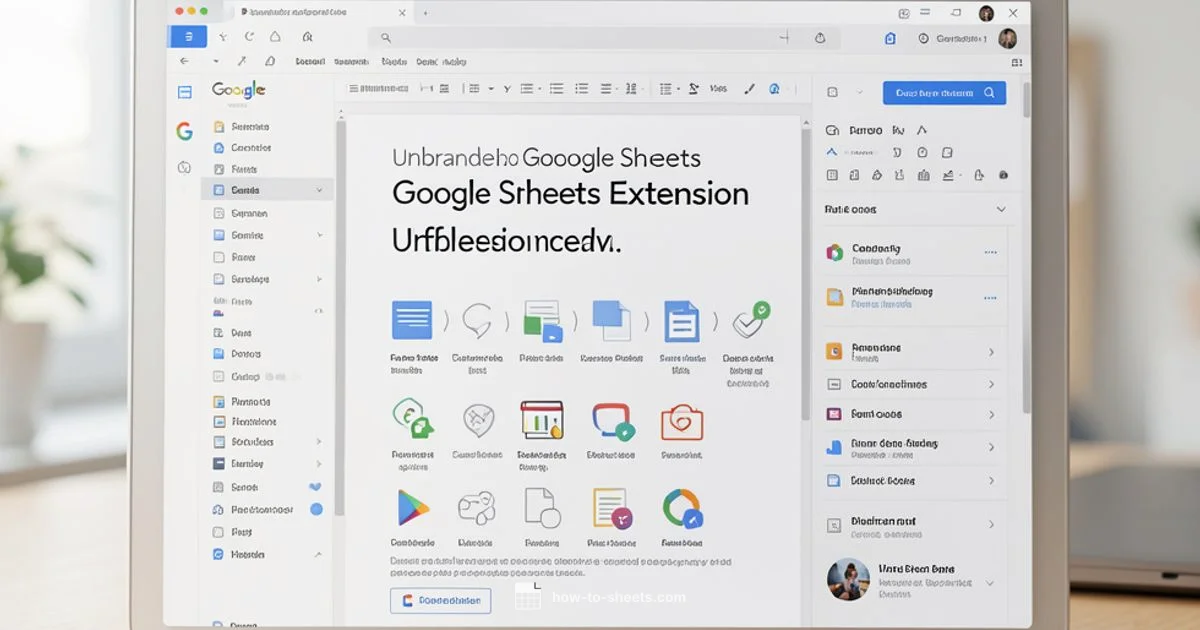Toggle the blue heart icon in left sidebar
1200x630 pixels.
coord(316,487)
